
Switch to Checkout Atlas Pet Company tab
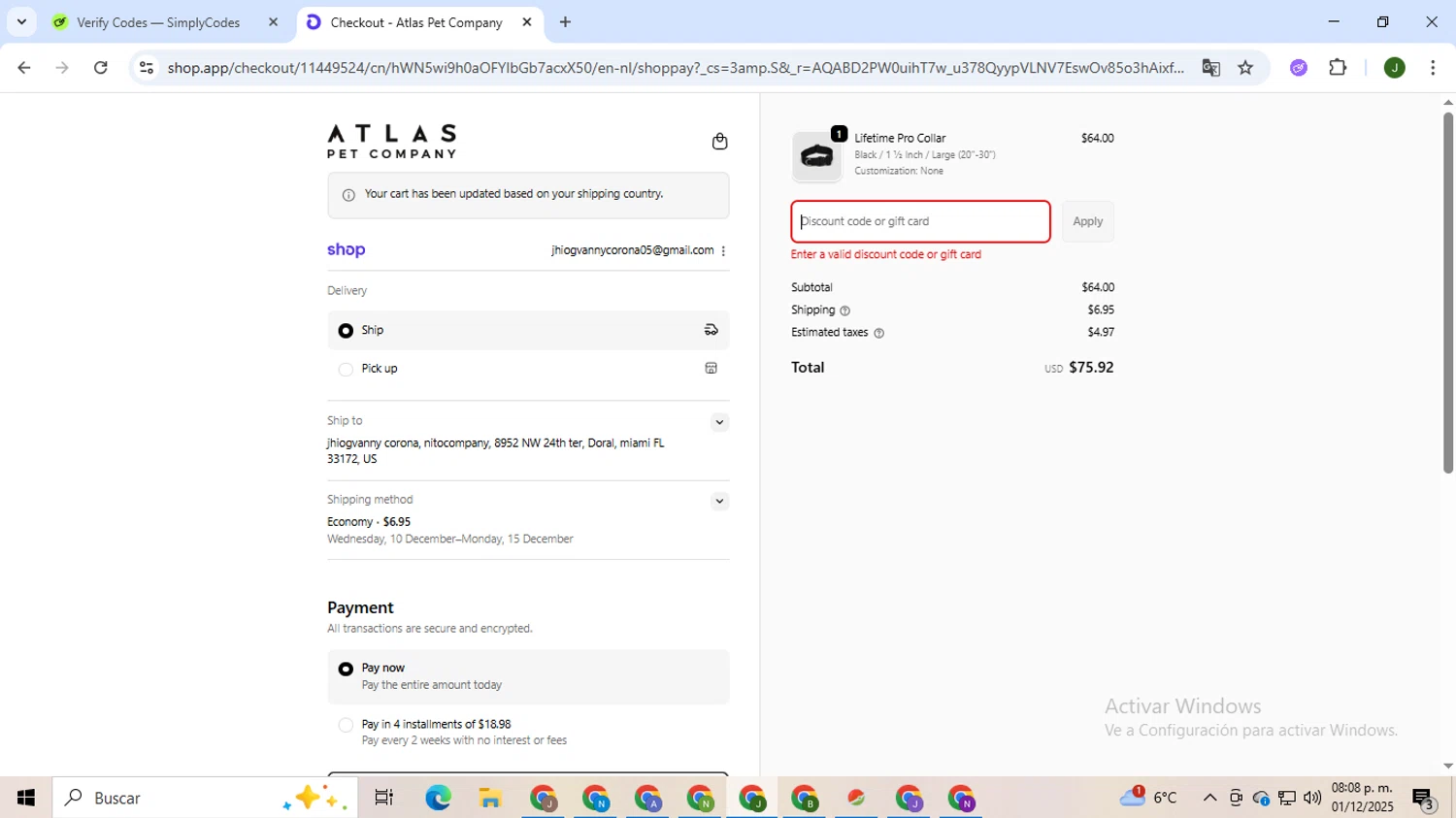point(416,22)
